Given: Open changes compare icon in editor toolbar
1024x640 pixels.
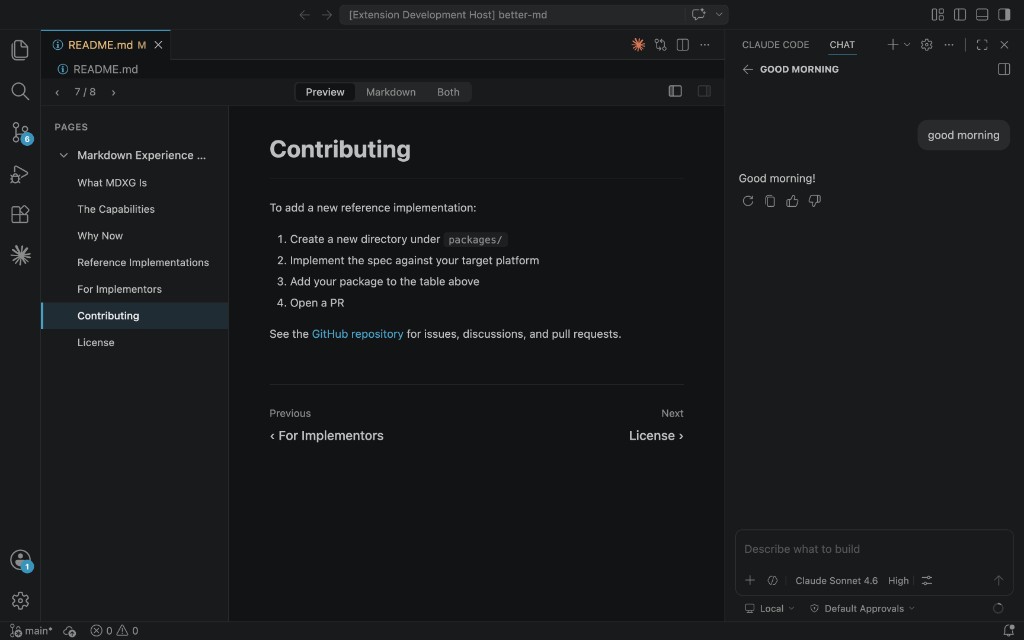Looking at the screenshot, I should tap(660, 44).
